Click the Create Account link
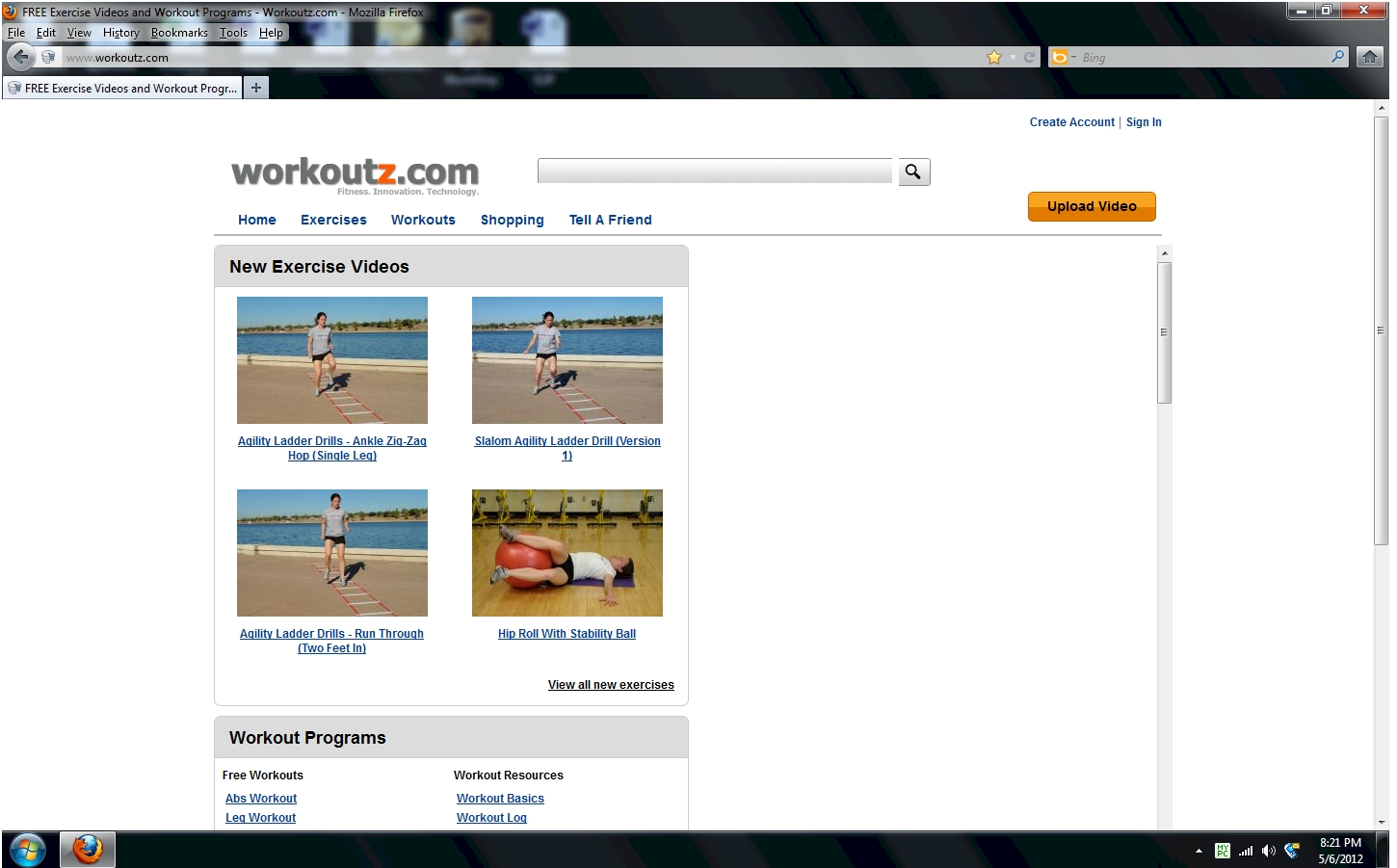This screenshot has height=868, width=1397. (x=1071, y=122)
